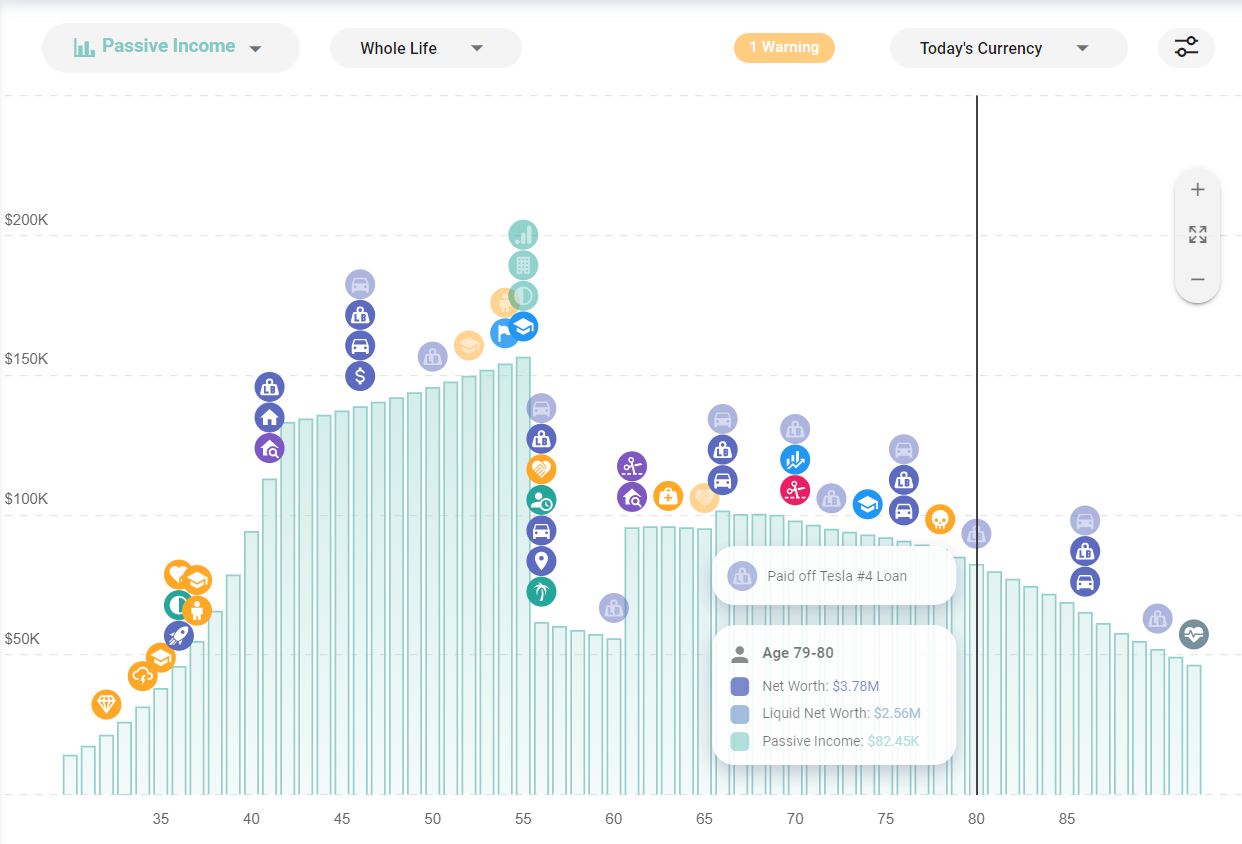Open the Today's Currency dropdown

coord(1008,47)
